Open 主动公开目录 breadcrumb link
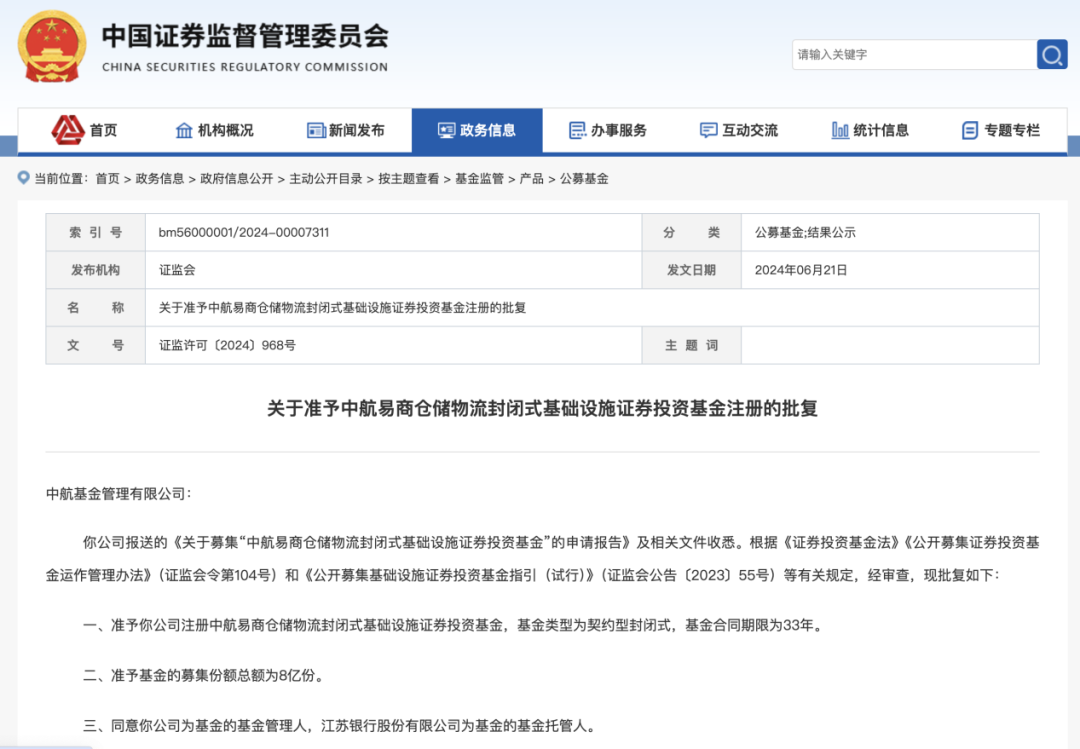This screenshot has width=1080, height=749. tap(326, 179)
